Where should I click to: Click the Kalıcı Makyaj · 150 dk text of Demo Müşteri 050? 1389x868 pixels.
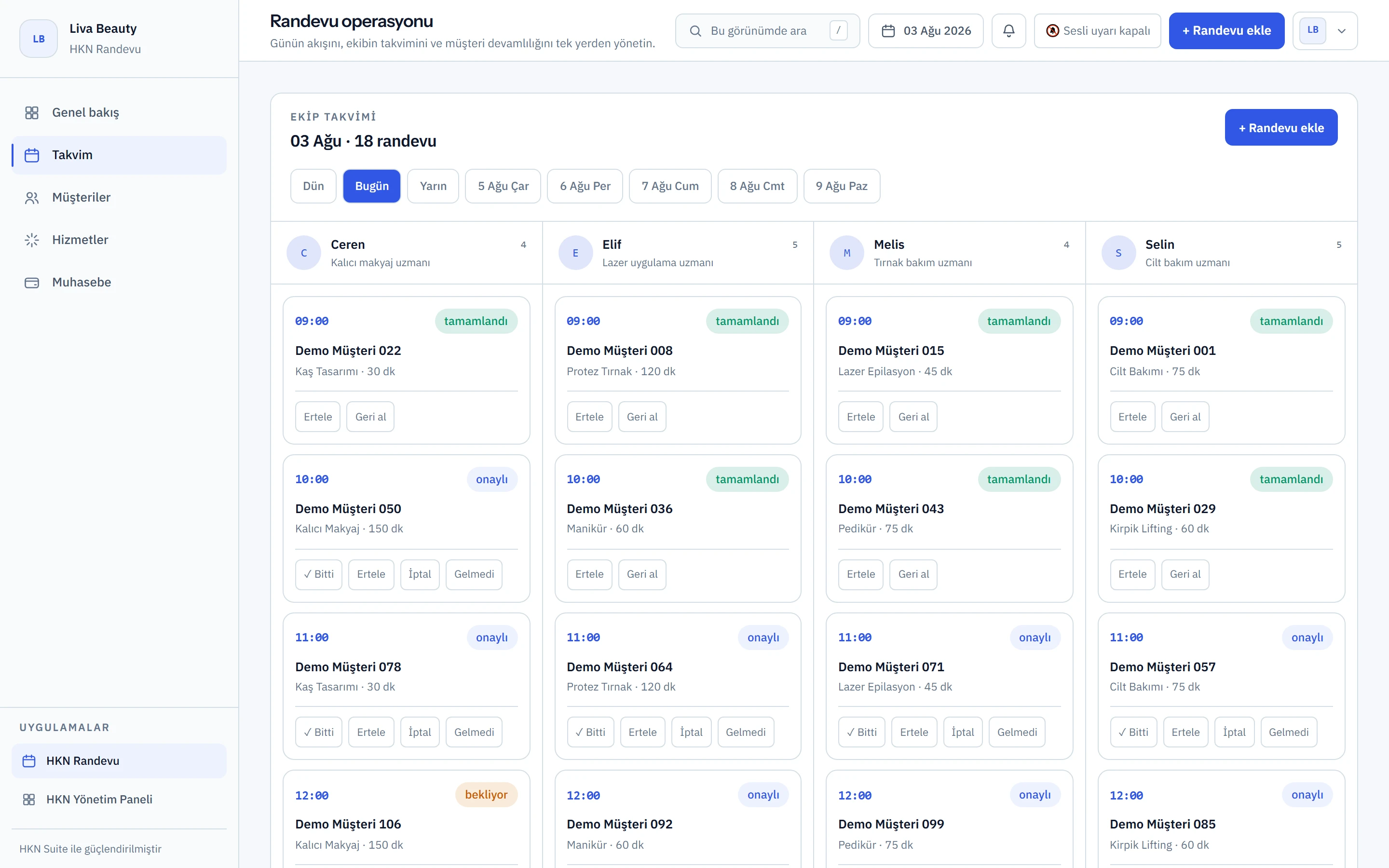[349, 529]
